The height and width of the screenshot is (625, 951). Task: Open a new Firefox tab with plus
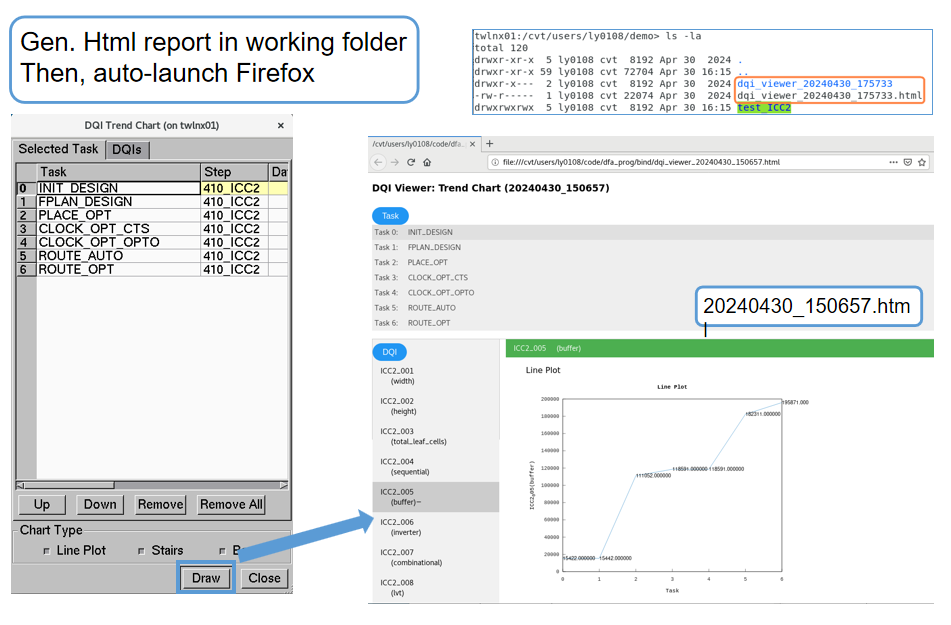489,144
